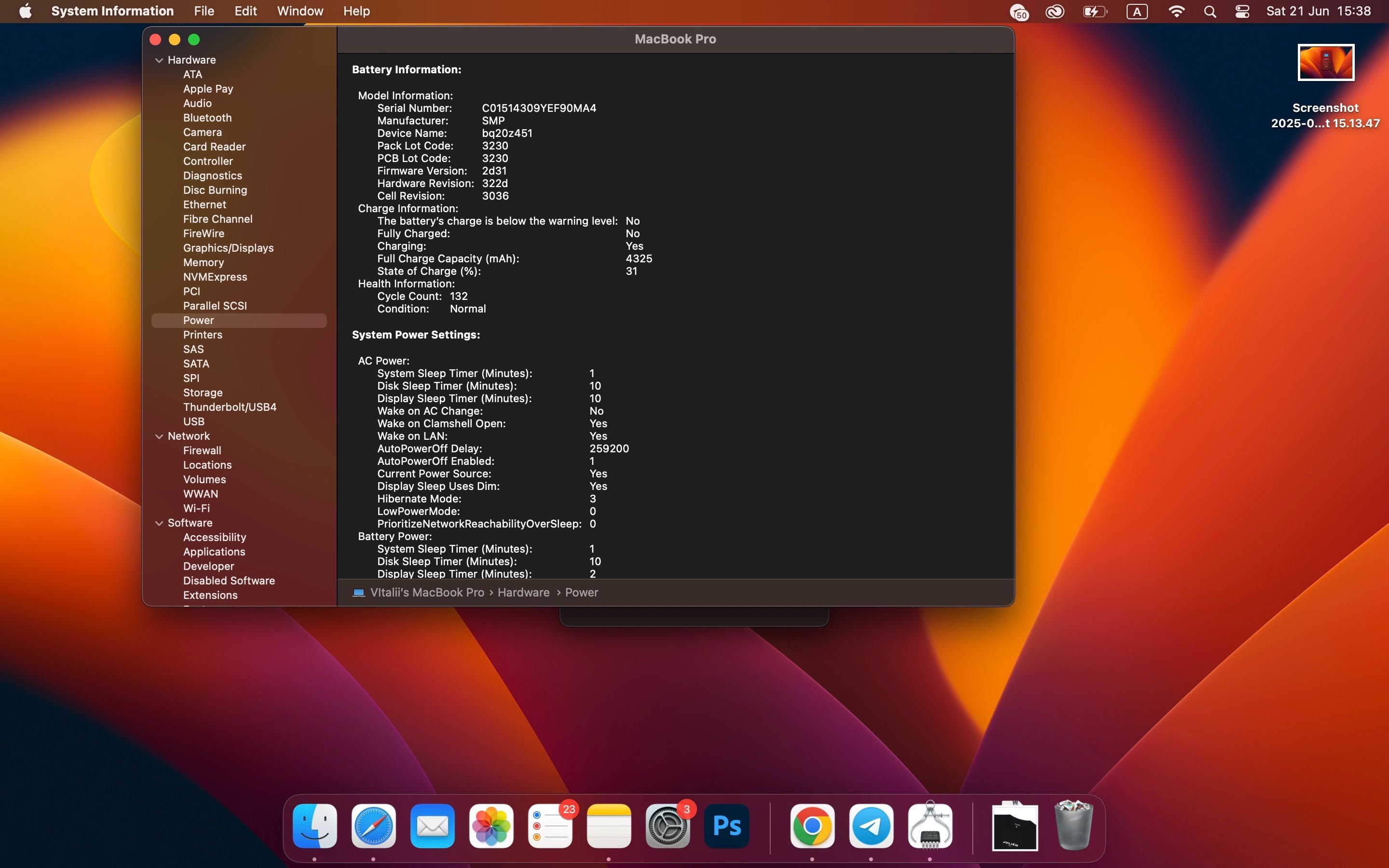This screenshot has width=1389, height=868.
Task: Open Telegram from the Dock
Action: point(872,826)
